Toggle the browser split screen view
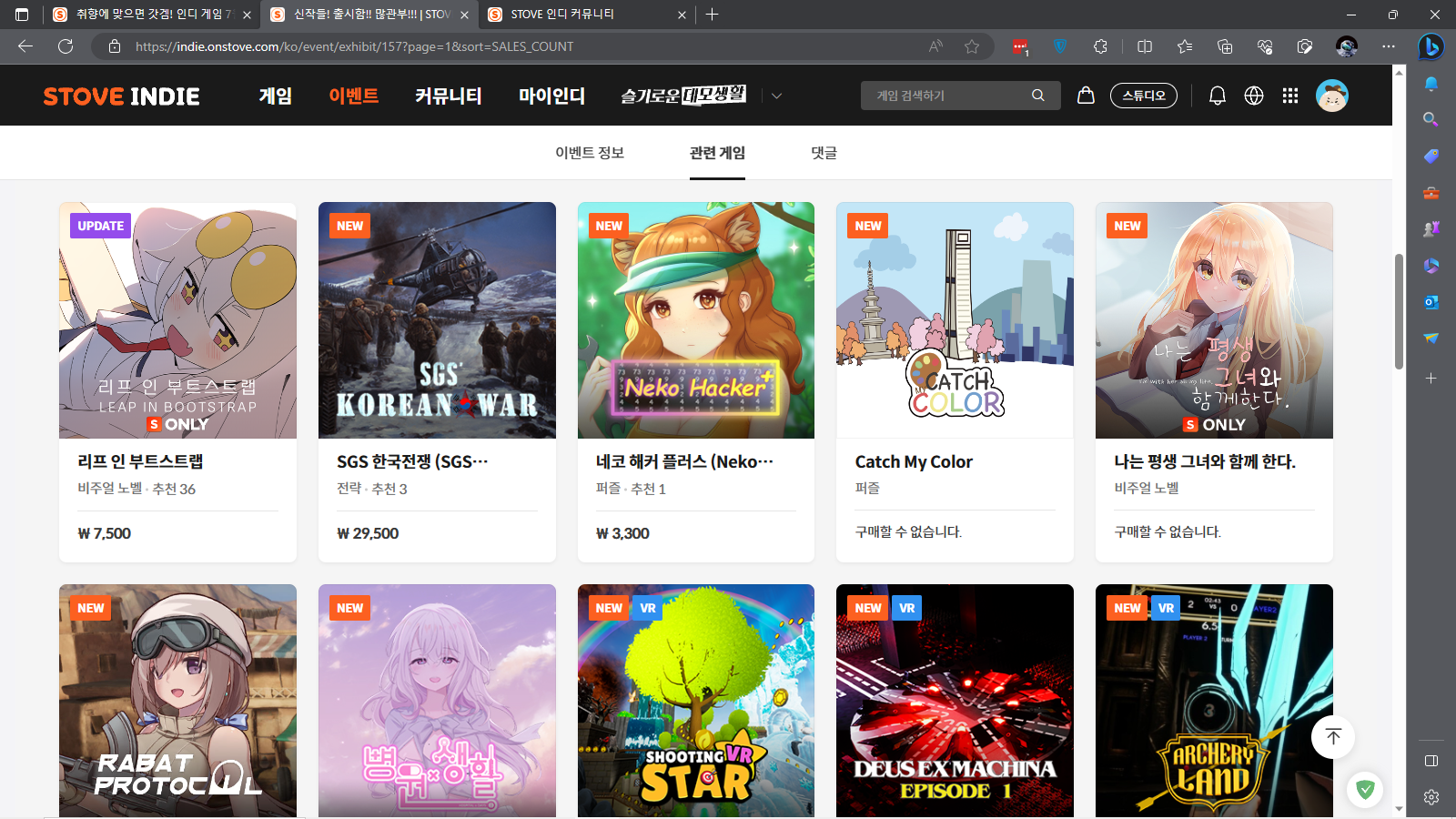This screenshot has height=819, width=1456. [1145, 46]
